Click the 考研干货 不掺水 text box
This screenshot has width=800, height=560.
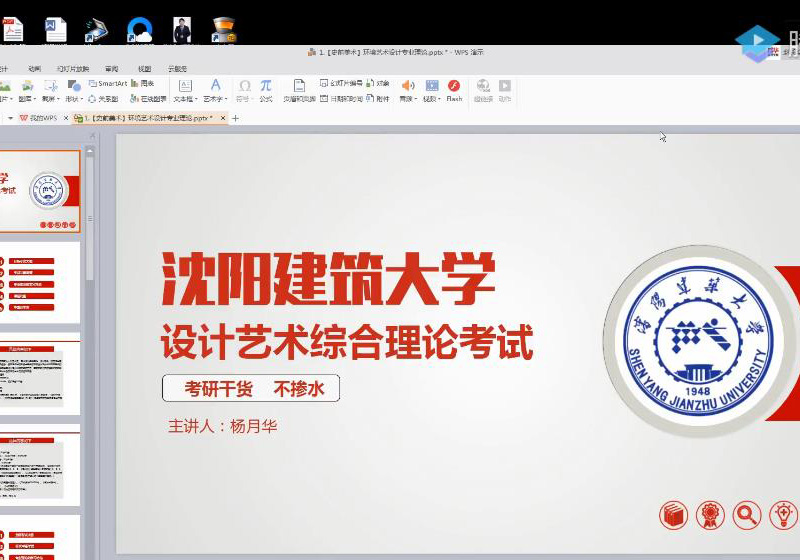point(251,389)
